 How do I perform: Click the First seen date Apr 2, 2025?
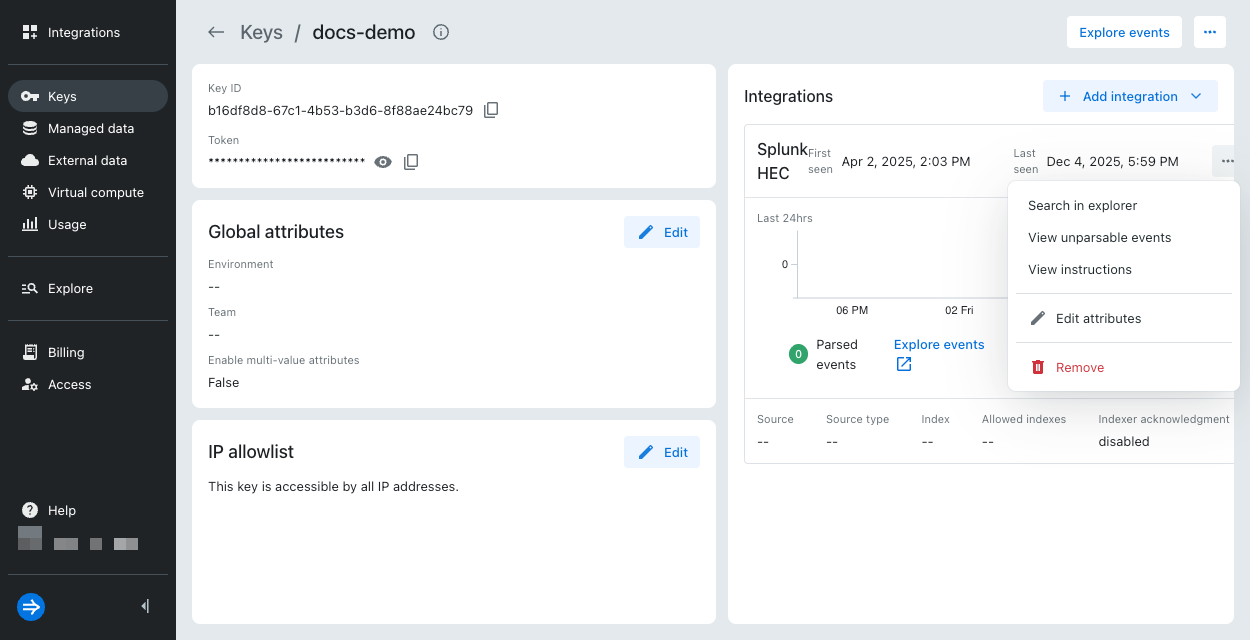pyautogui.click(x=906, y=161)
